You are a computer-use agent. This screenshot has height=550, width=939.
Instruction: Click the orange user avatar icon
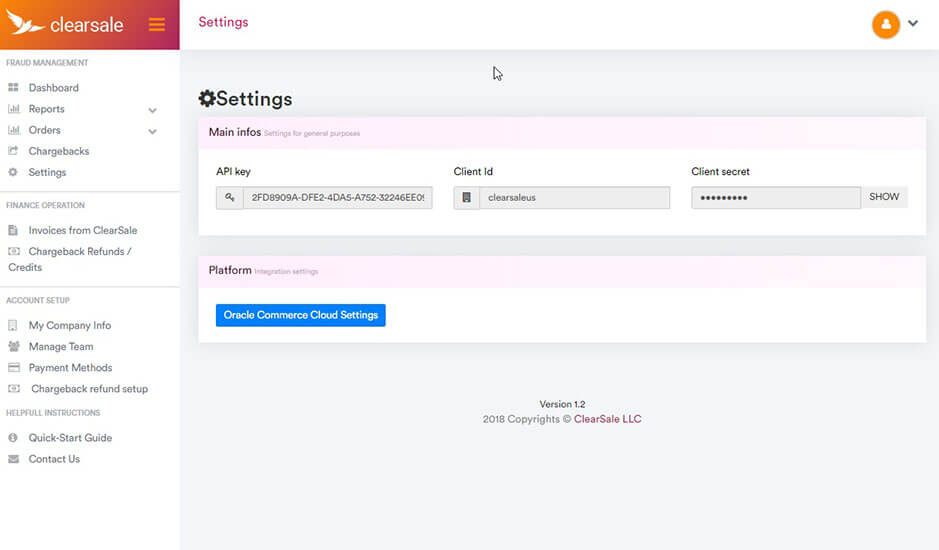point(885,24)
